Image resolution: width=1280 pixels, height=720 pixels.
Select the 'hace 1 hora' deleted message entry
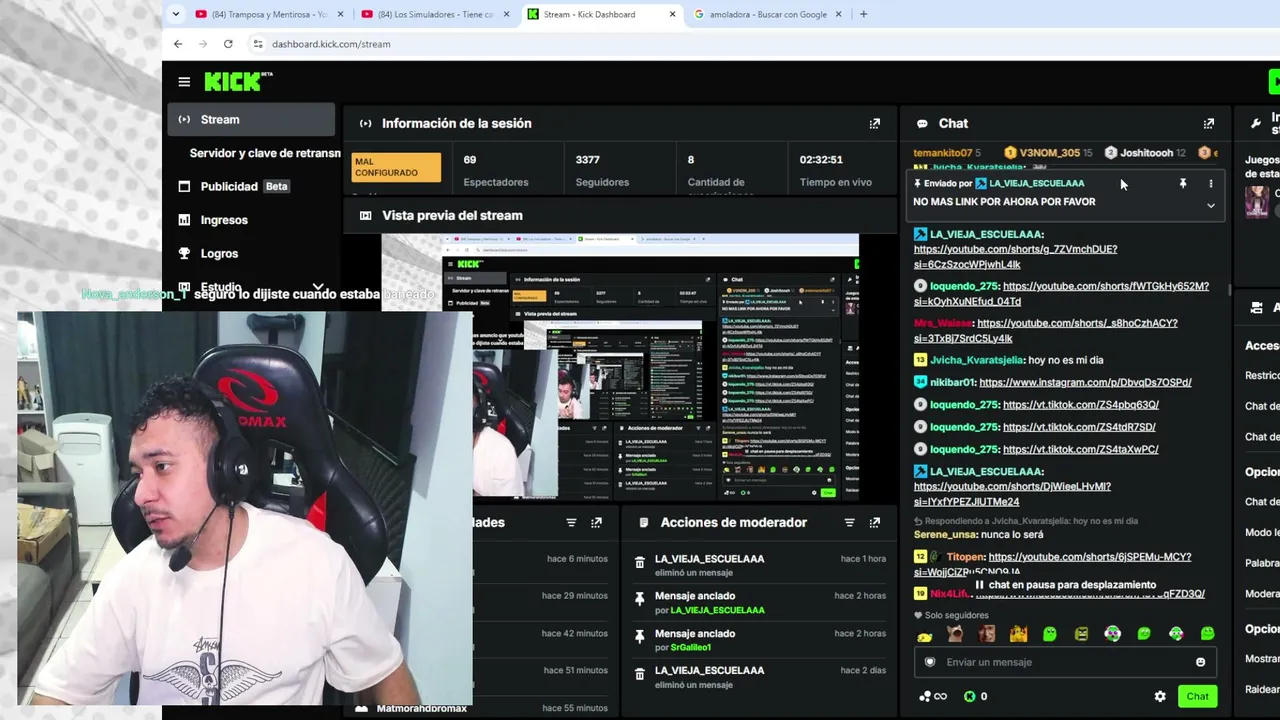point(760,565)
